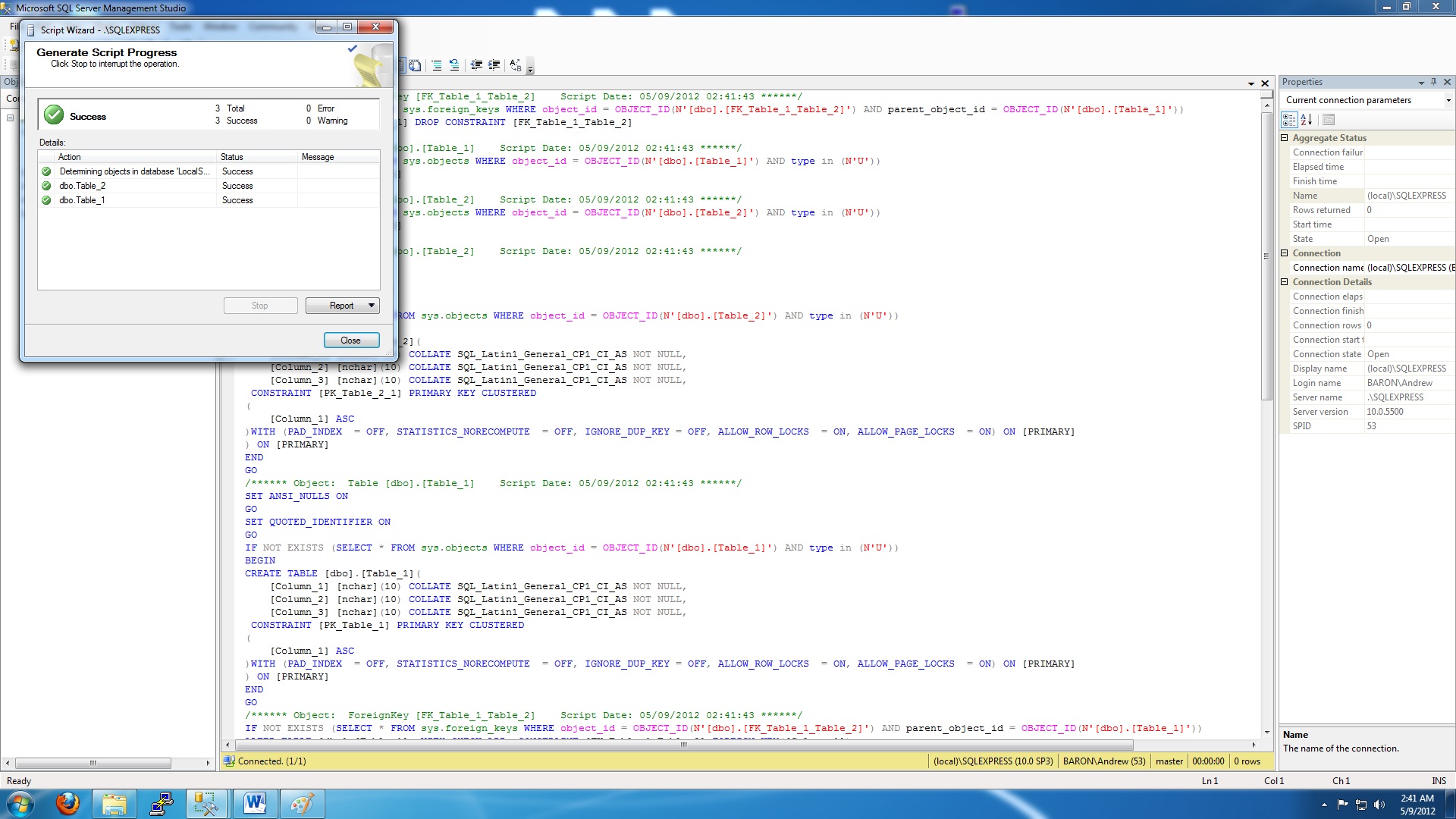This screenshot has width=1456, height=819.
Task: Click the Action Center flag tray icon
Action: [1343, 805]
